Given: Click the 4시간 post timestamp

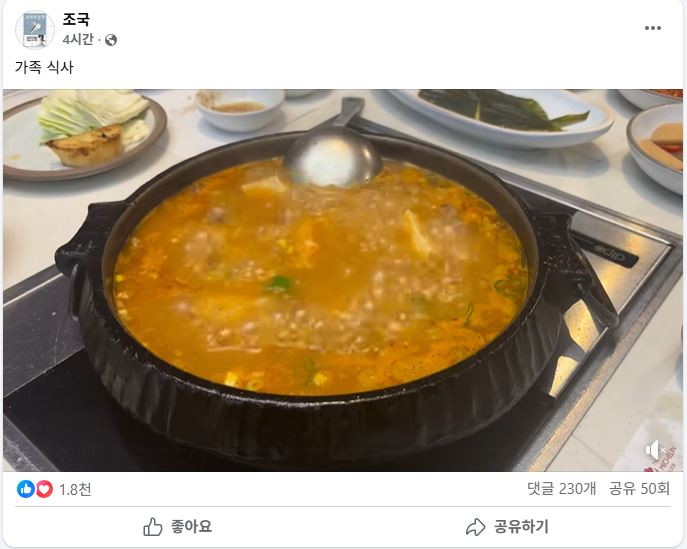Looking at the screenshot, I should (x=78, y=39).
